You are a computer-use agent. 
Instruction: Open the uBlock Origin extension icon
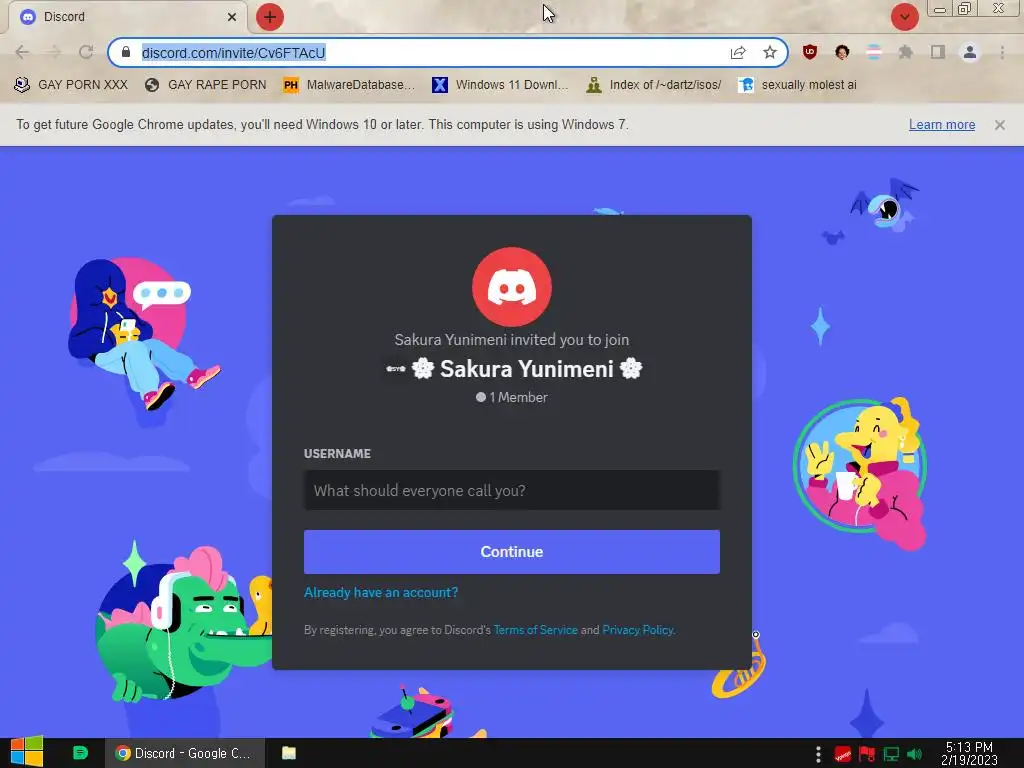pyautogui.click(x=810, y=52)
